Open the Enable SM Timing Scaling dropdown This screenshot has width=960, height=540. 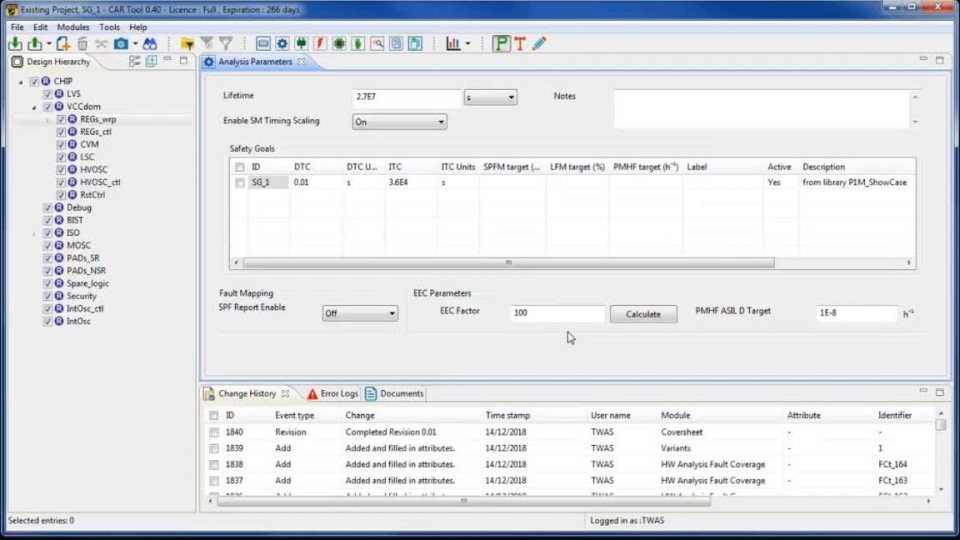tap(399, 122)
